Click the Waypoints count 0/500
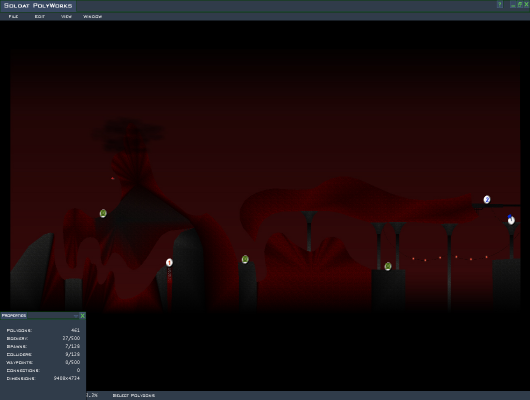530x400 pixels. point(73,362)
